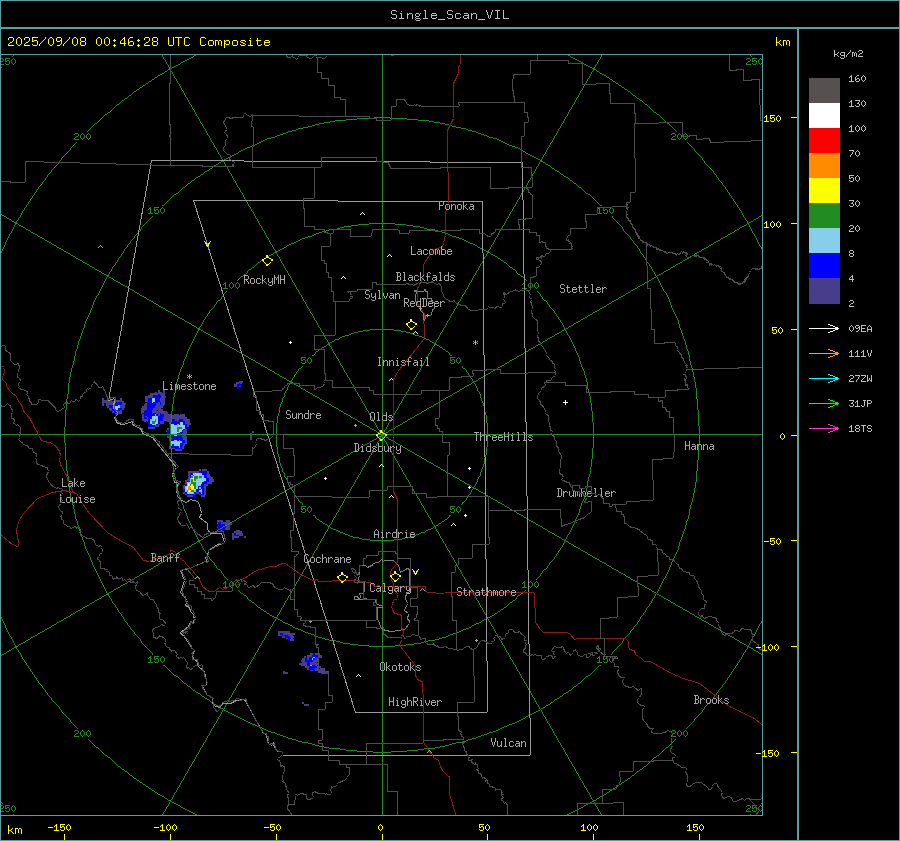Click the orange 111V arrow in legend
Image resolution: width=900 pixels, height=841 pixels.
click(824, 354)
